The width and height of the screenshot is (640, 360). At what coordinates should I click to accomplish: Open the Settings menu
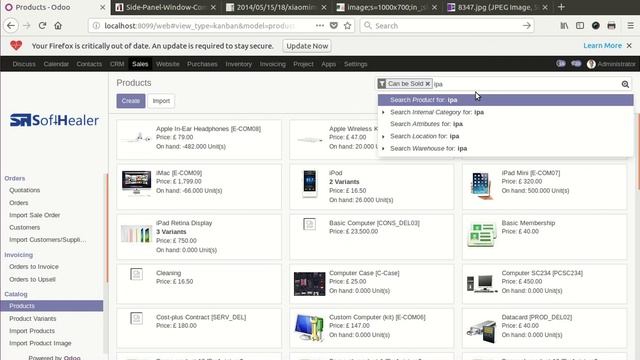(355, 64)
